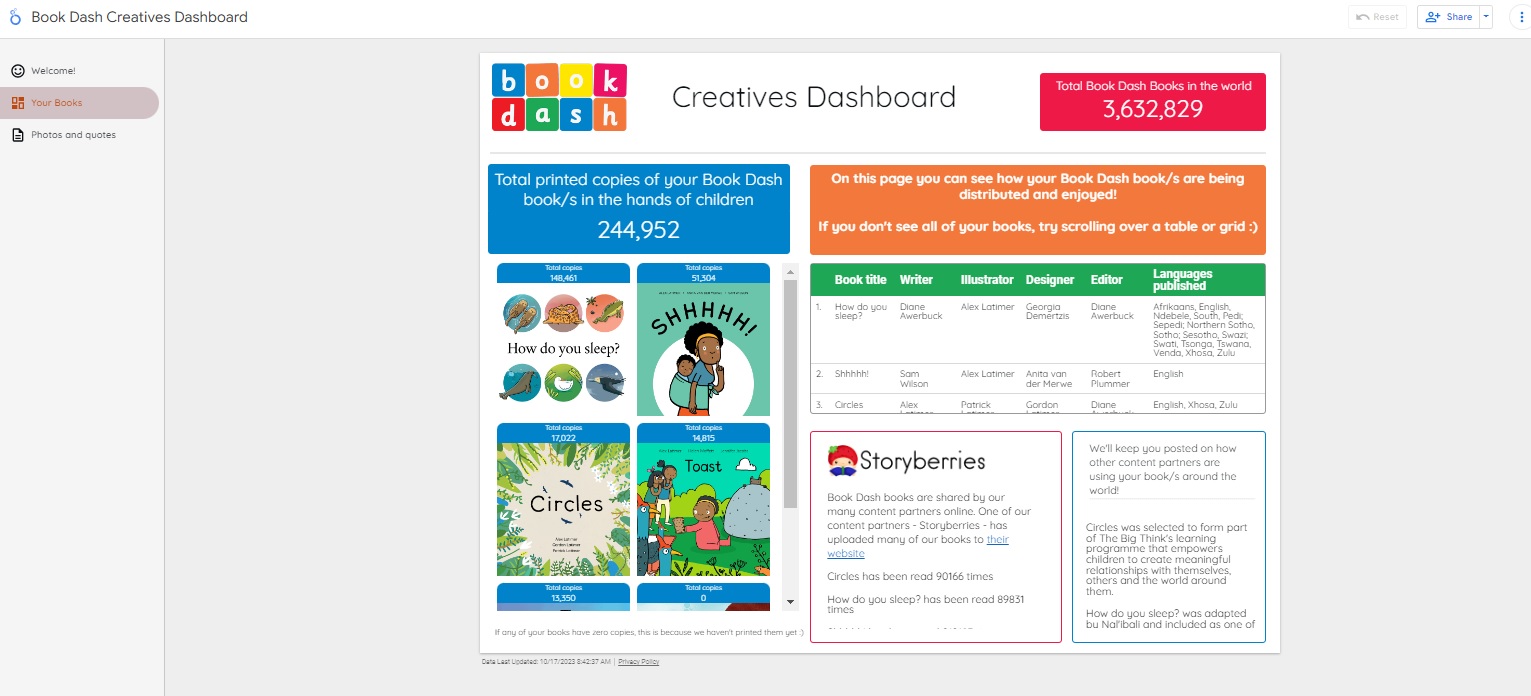Open the Privacy Policy link

click(x=638, y=662)
